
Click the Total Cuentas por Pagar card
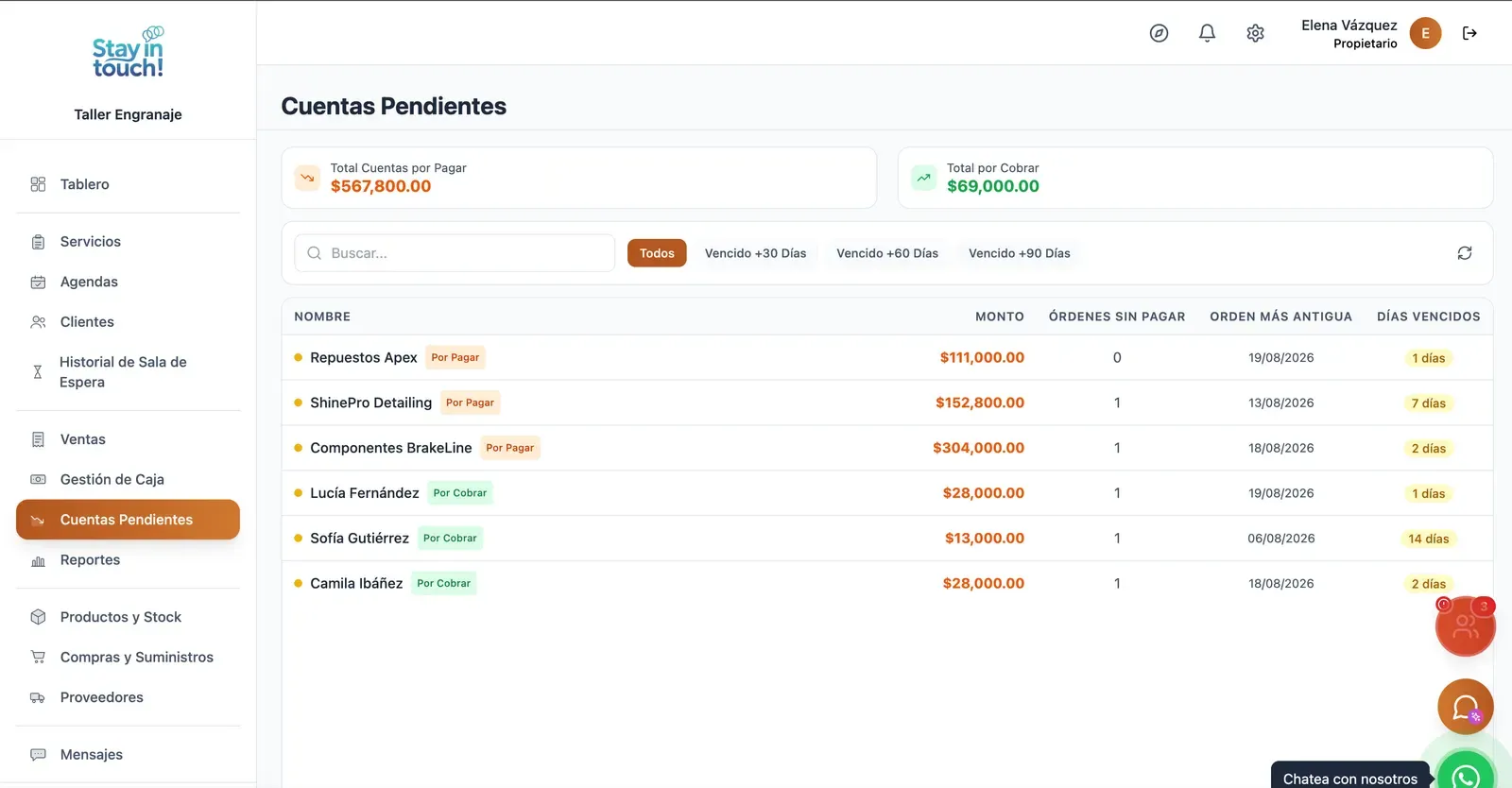click(x=579, y=178)
